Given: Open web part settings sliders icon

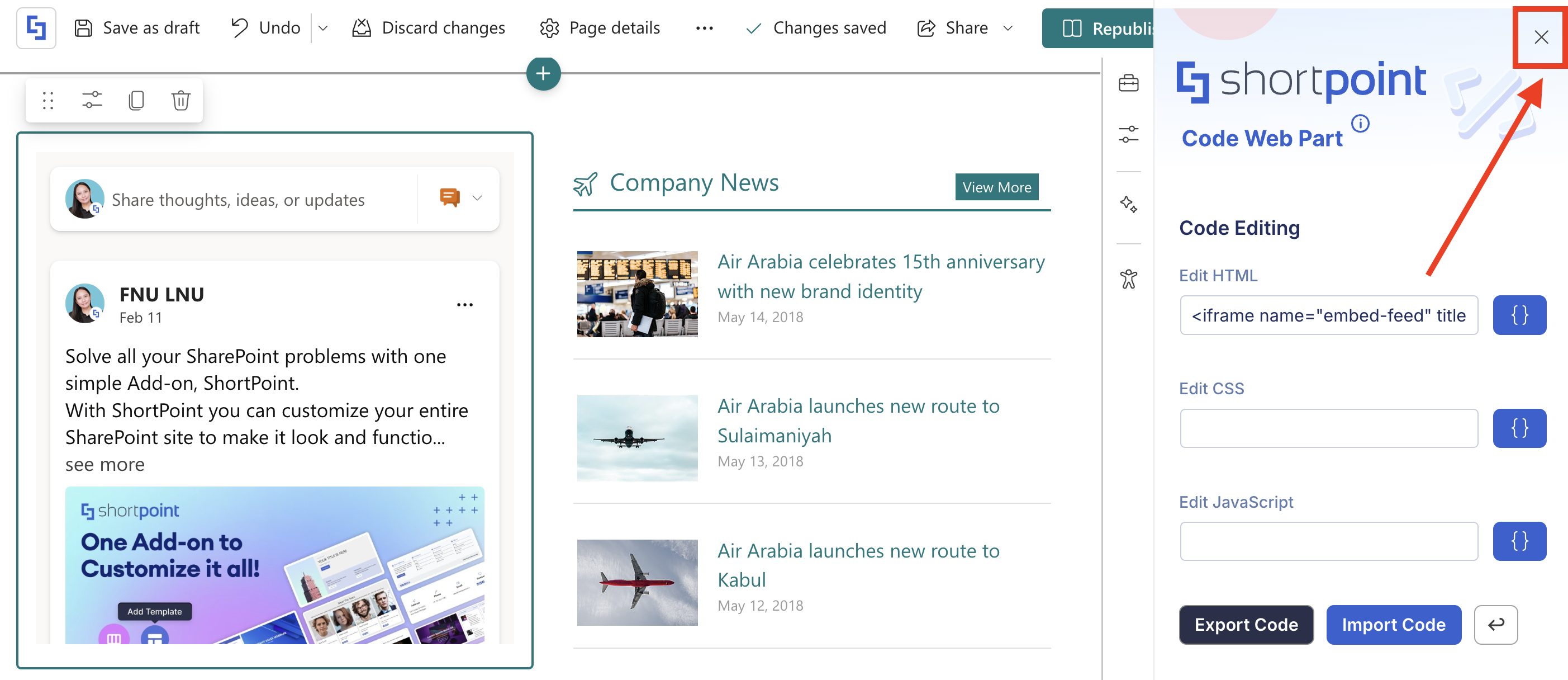Looking at the screenshot, I should (x=92, y=100).
